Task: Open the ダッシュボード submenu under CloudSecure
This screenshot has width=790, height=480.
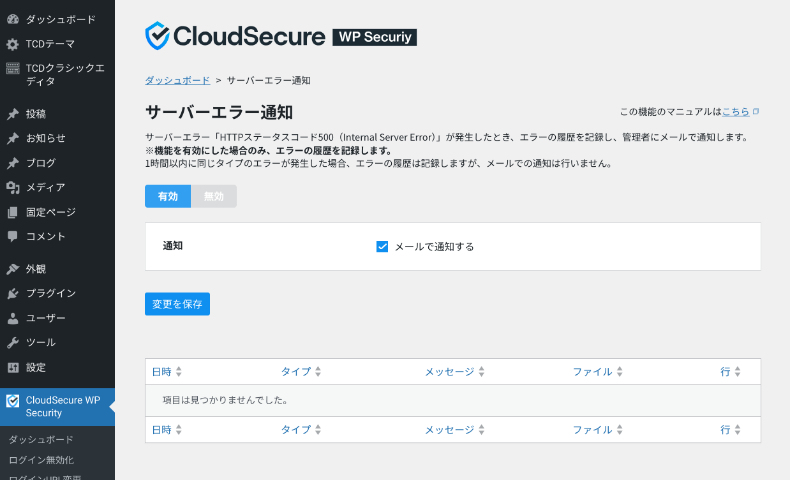Action: coord(41,440)
